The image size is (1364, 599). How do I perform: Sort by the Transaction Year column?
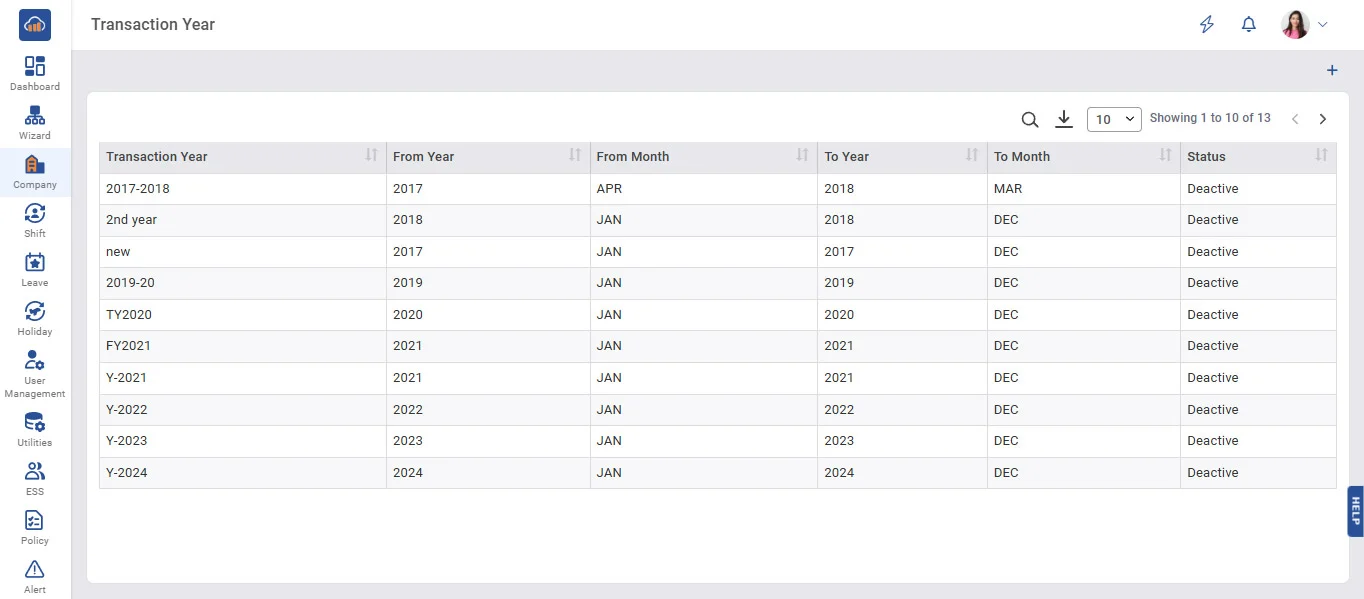pyautogui.click(x=371, y=155)
